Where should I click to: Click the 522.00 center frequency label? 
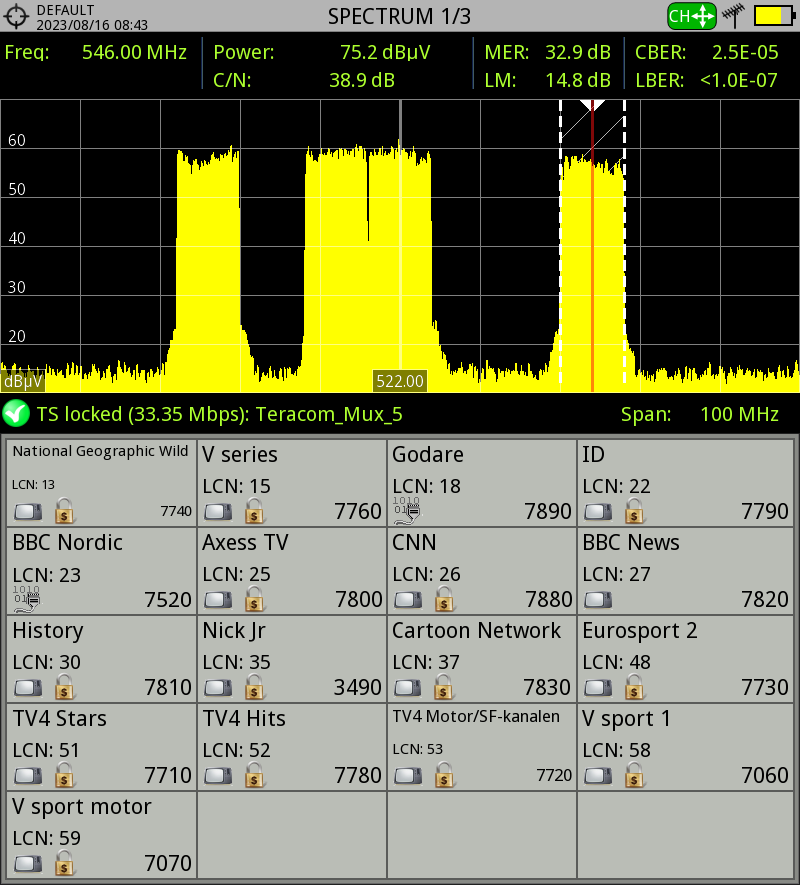click(x=400, y=381)
